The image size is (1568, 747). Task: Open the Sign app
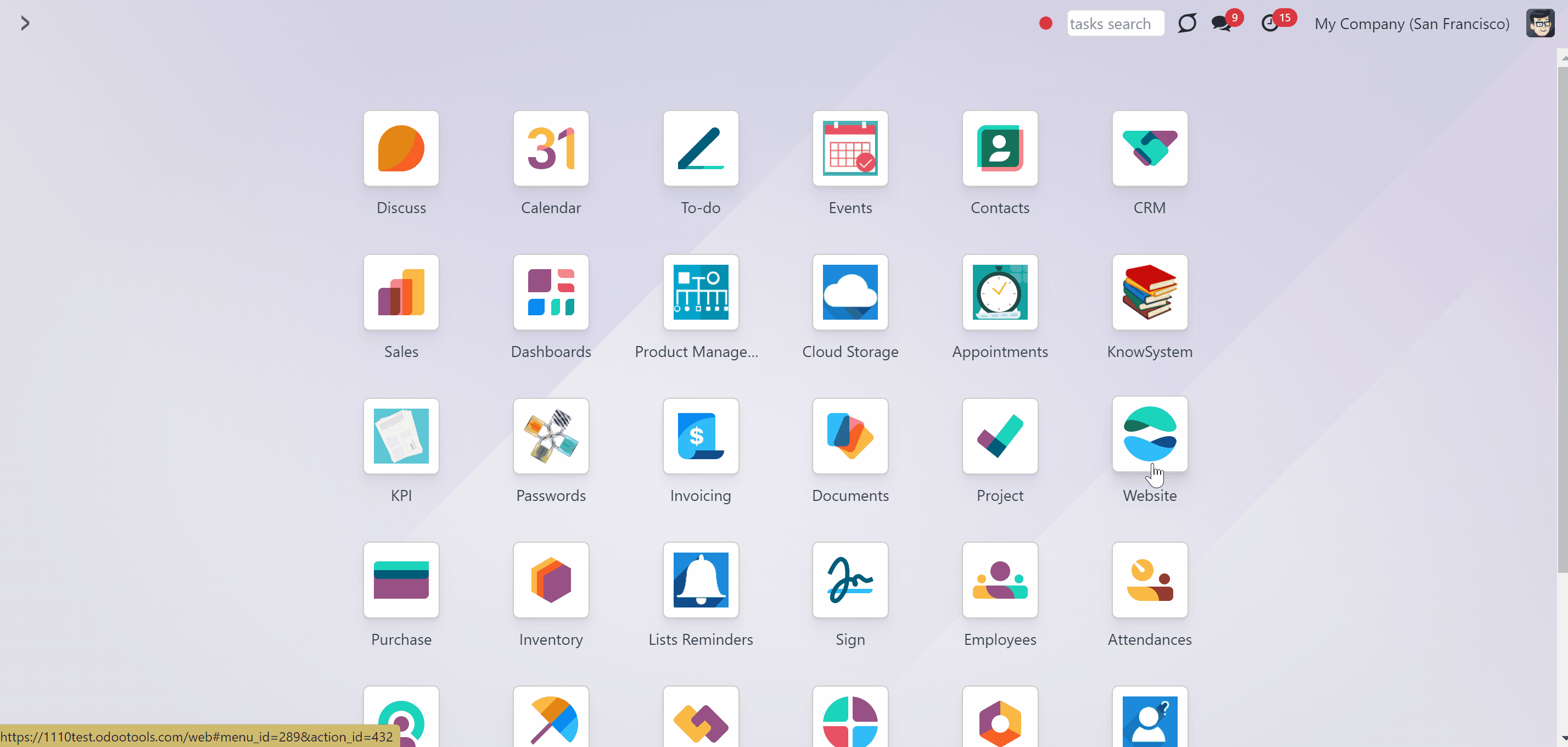[x=850, y=579]
